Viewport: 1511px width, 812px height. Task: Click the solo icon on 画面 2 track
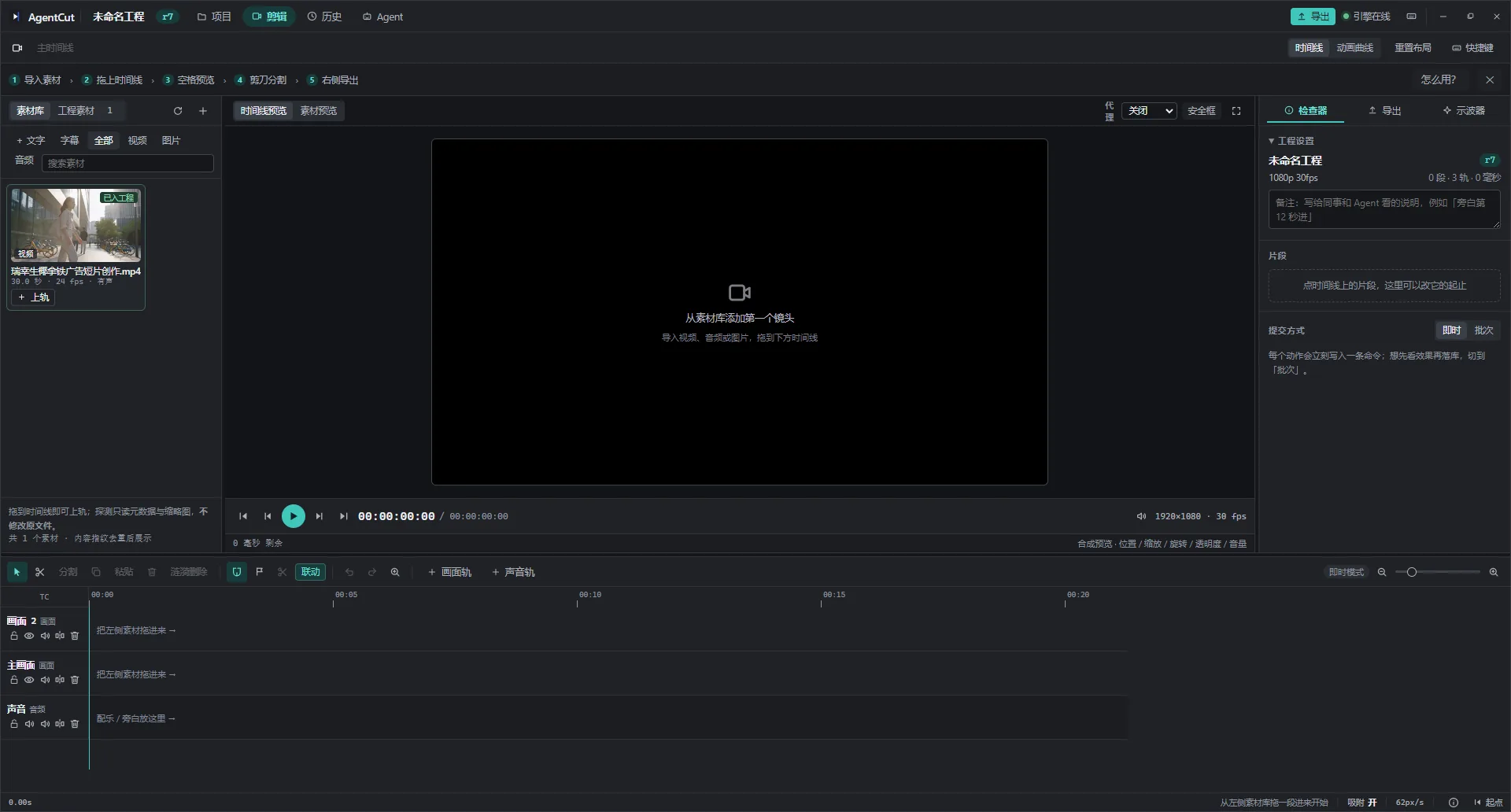point(60,636)
